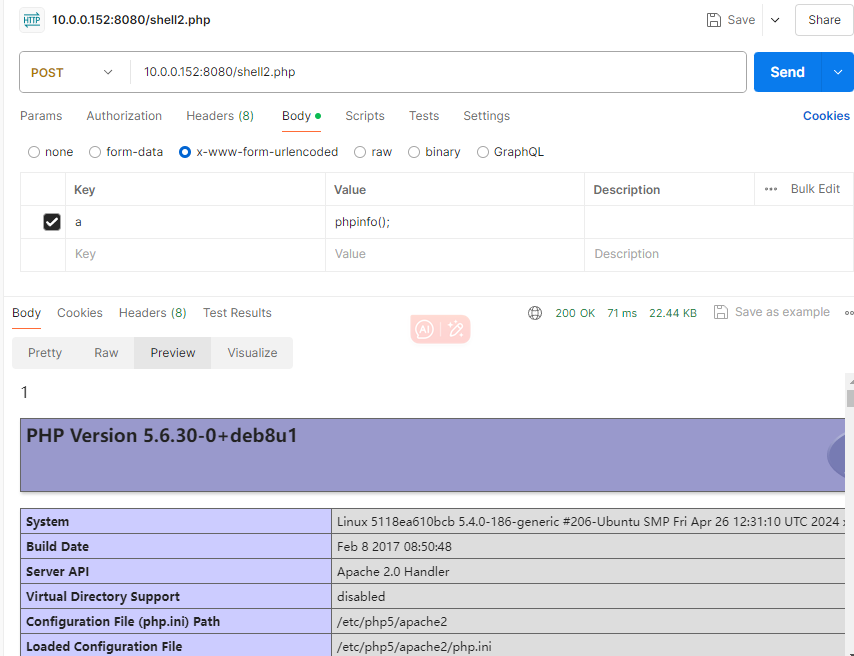Open the POST method dropdown
Screen dimensions: 854x656
click(72, 72)
